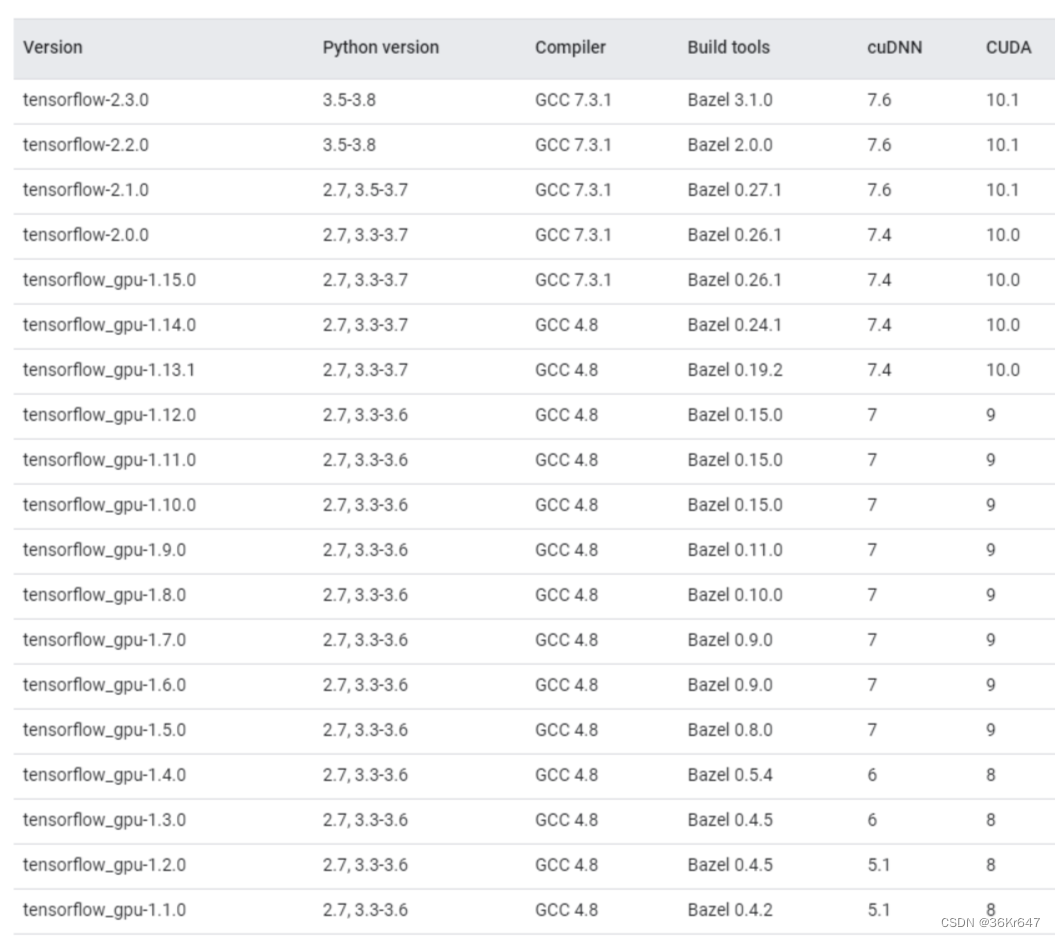1055x937 pixels.
Task: Click the Bazel 0.11.0 cell
Action: [735, 551]
